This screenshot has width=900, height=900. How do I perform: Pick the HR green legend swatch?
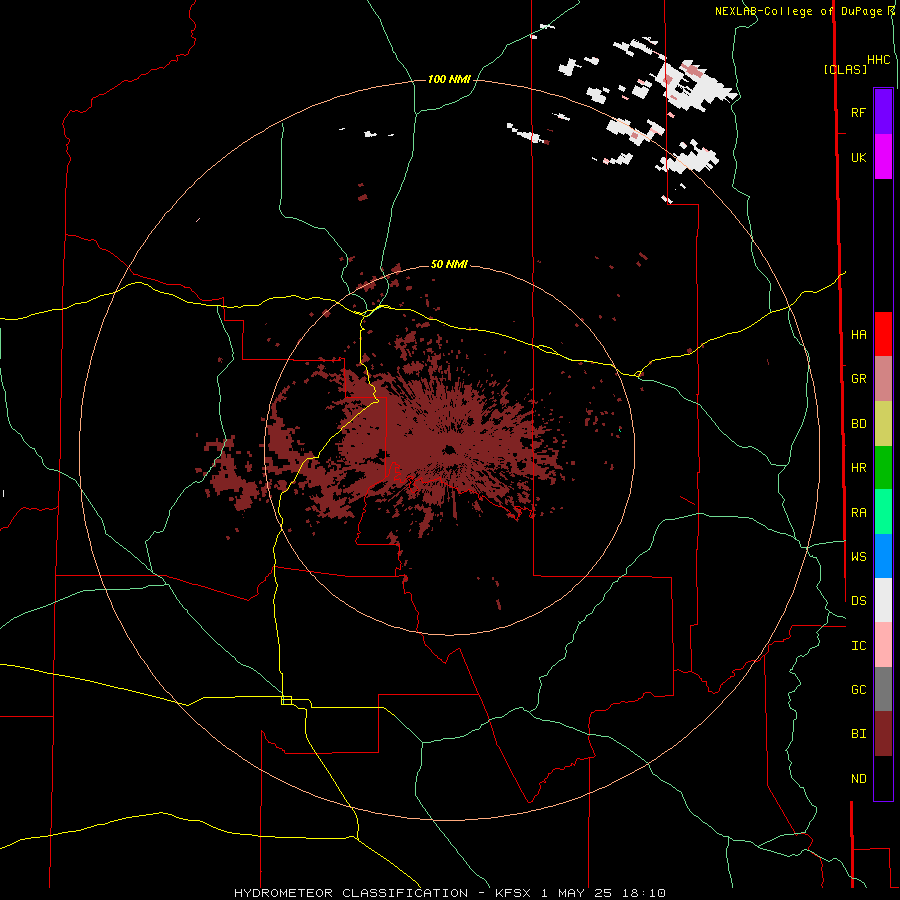883,468
